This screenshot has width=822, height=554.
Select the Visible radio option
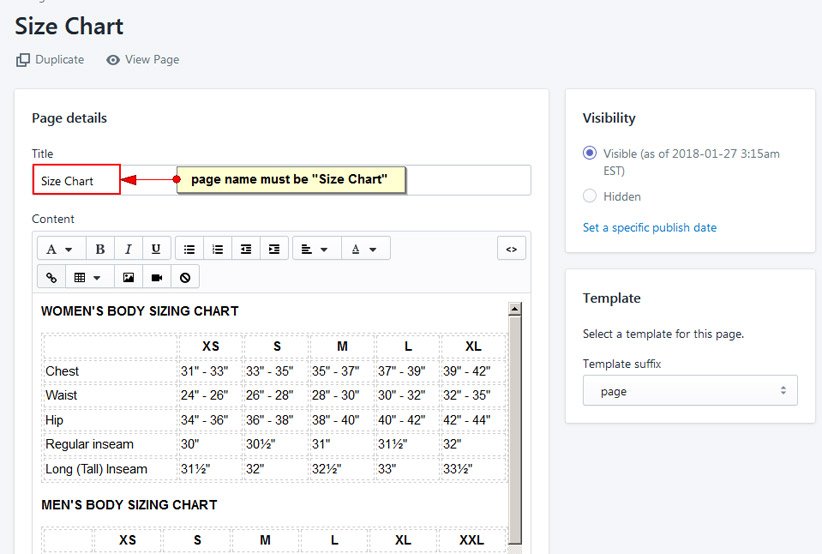coord(590,154)
